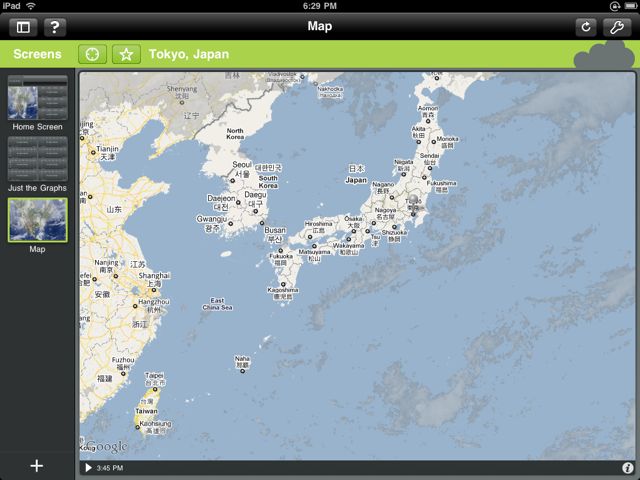640x480 pixels.
Task: Tap the locate-me crosshair button
Action: 92,54
